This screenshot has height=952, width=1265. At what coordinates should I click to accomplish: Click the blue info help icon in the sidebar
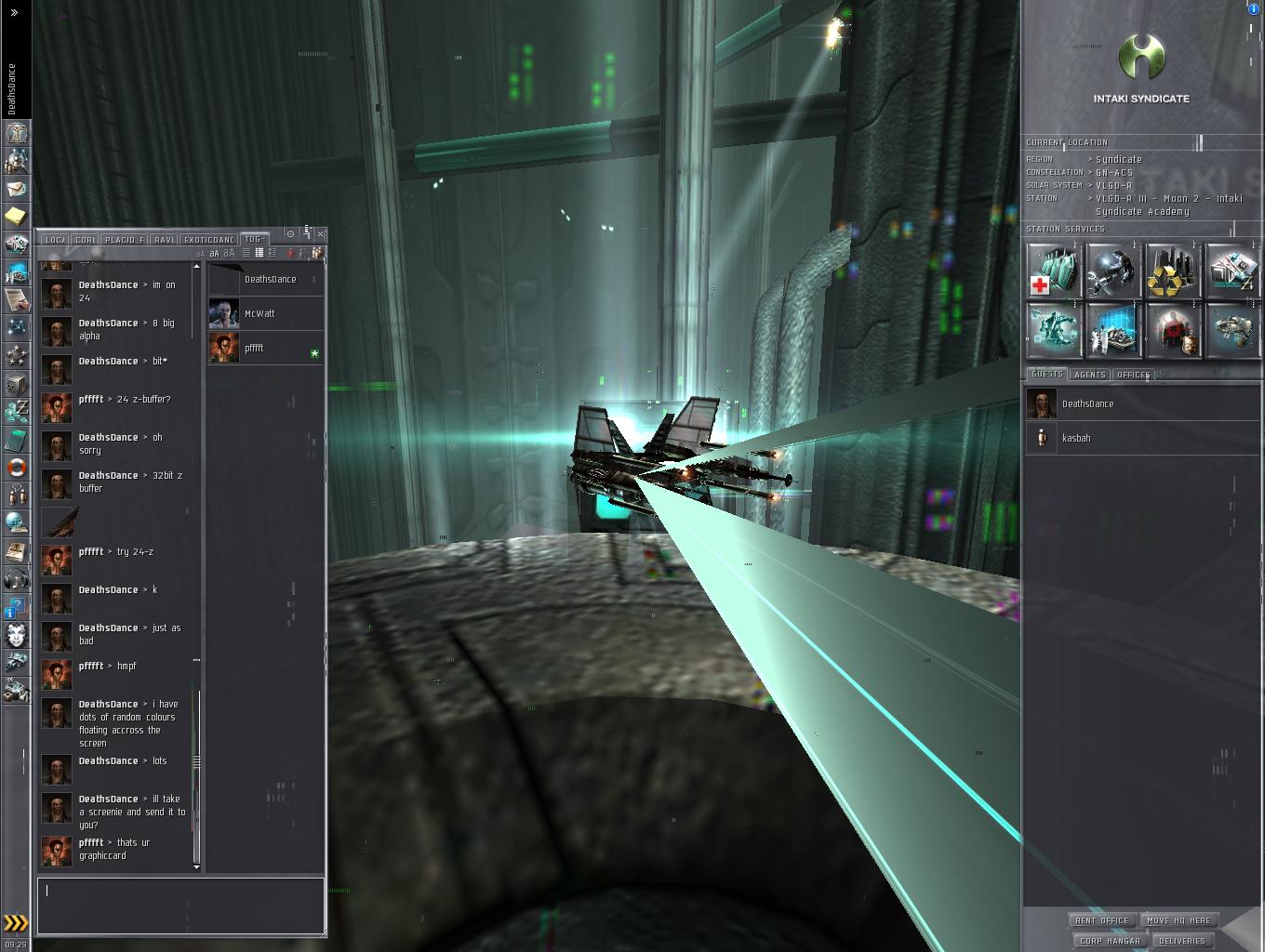tap(16, 607)
